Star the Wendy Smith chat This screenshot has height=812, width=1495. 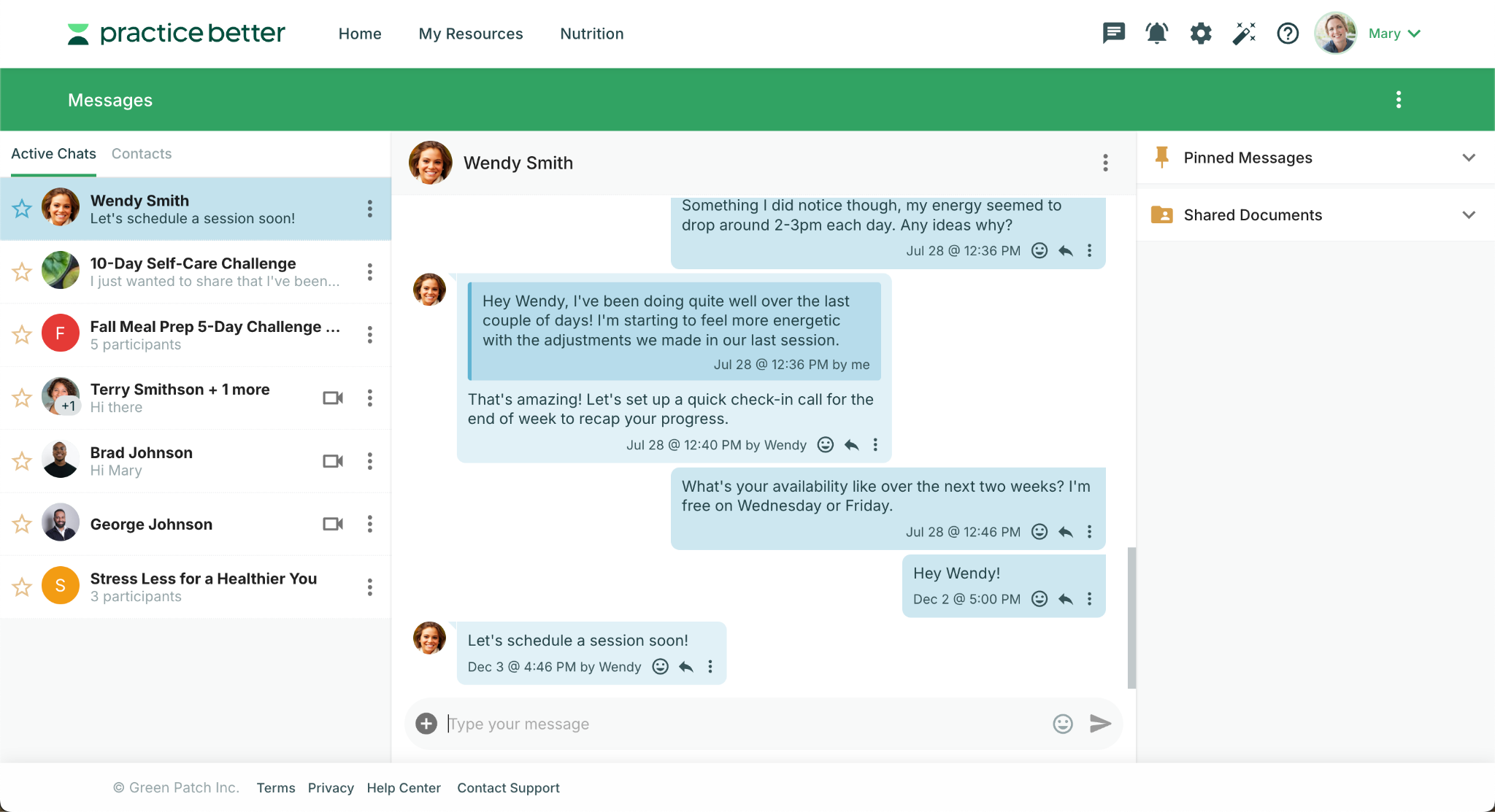[22, 209]
